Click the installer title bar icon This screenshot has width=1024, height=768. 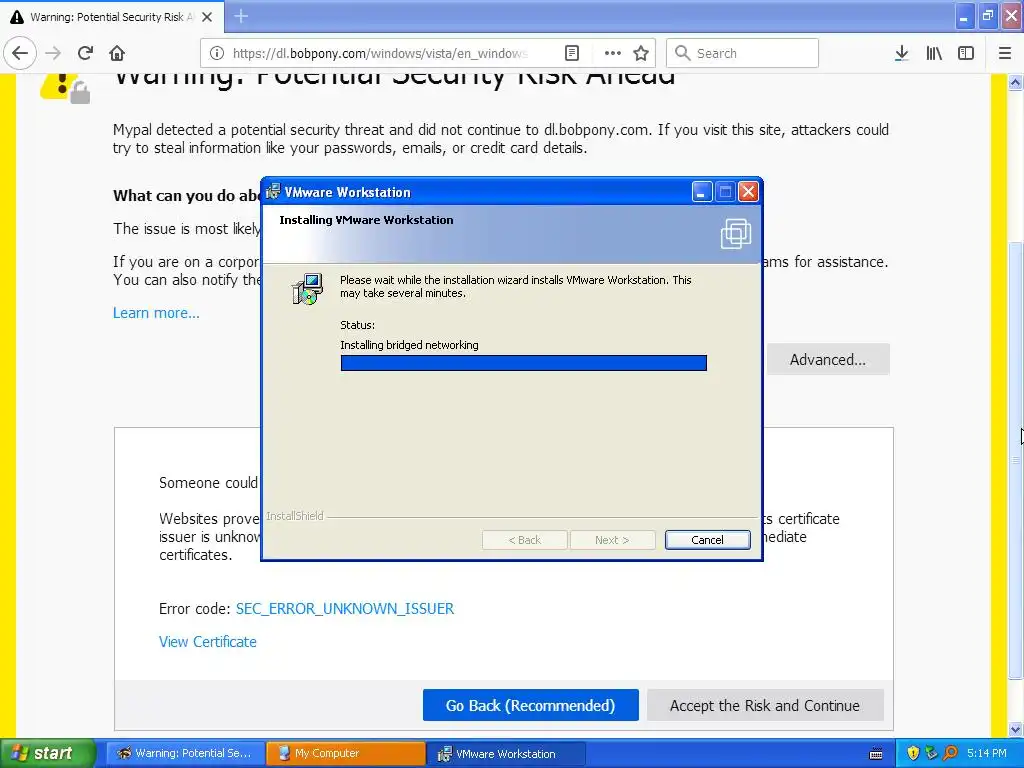[x=273, y=192]
